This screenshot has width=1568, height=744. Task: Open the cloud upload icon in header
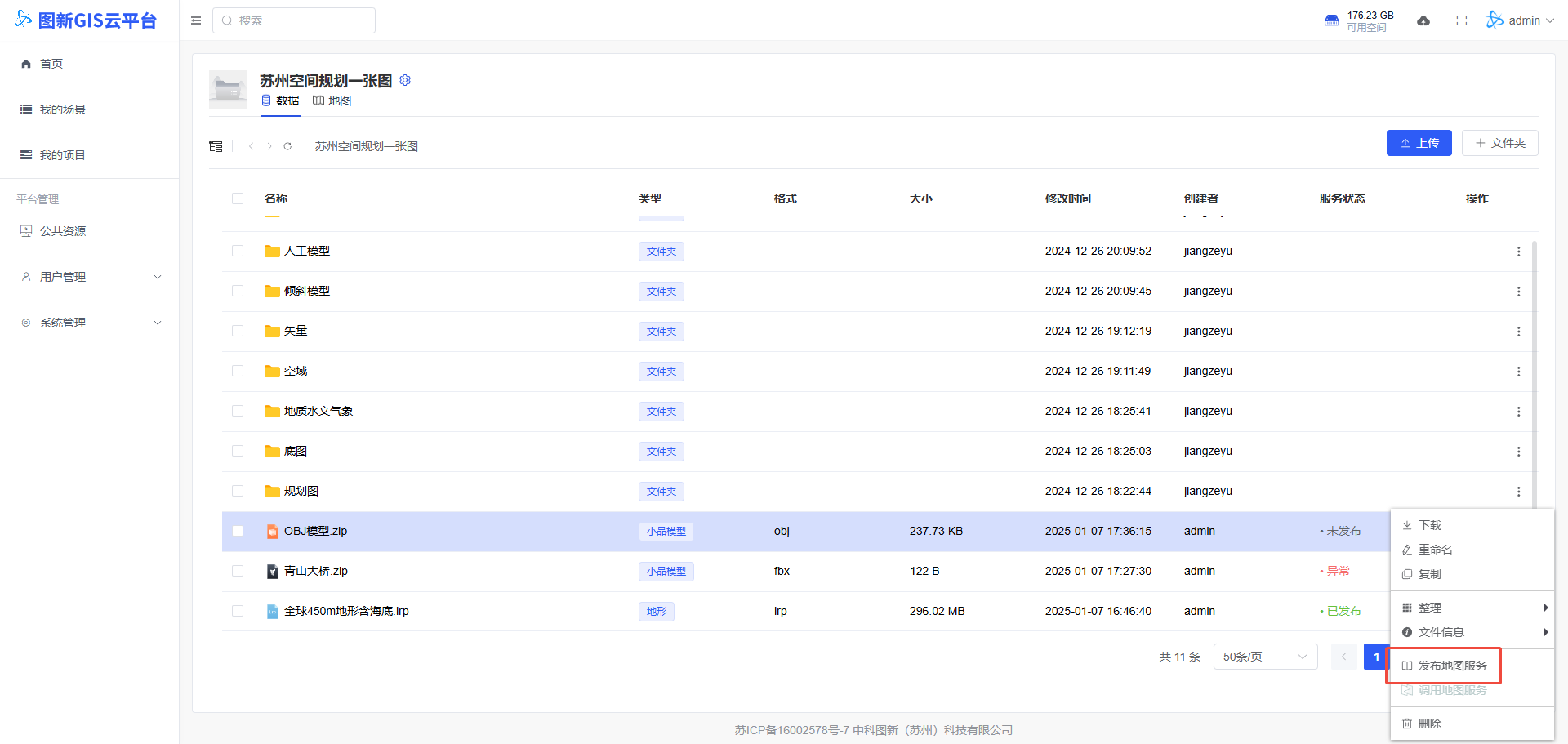[x=1423, y=20]
